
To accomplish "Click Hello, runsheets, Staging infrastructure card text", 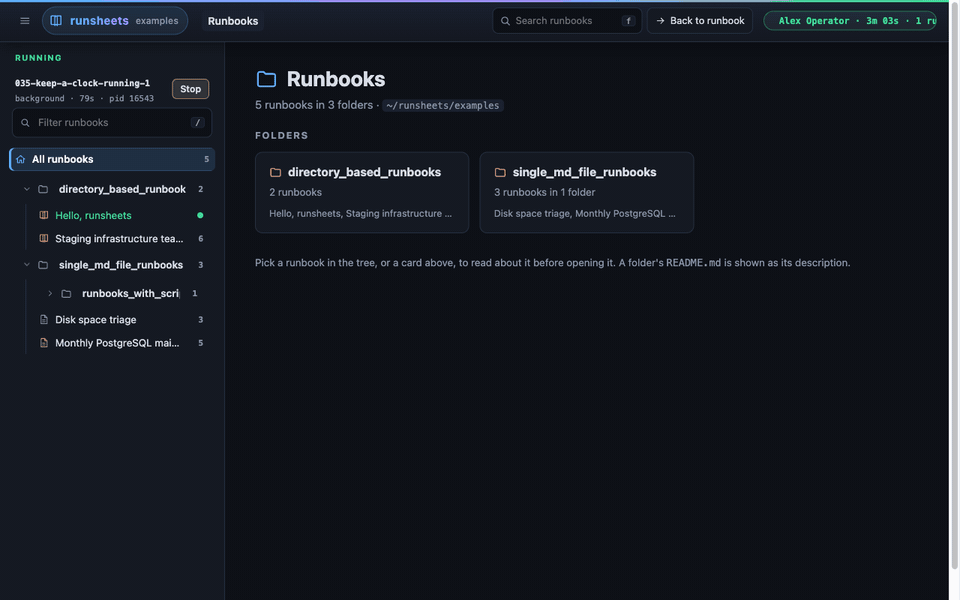I will [x=361, y=214].
